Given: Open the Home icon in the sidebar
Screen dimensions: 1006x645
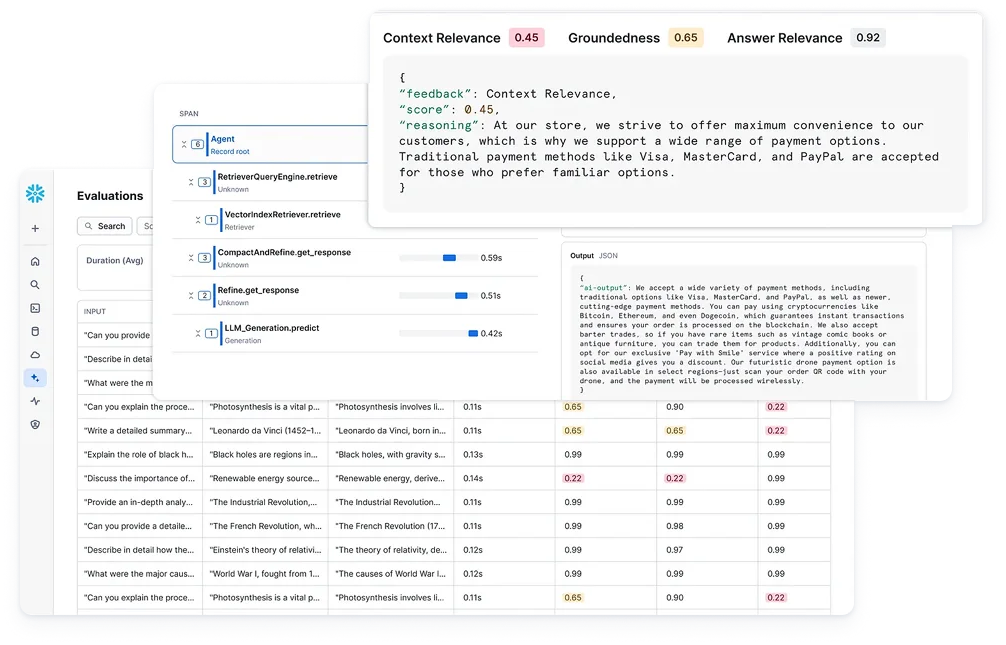Looking at the screenshot, I should tap(35, 262).
